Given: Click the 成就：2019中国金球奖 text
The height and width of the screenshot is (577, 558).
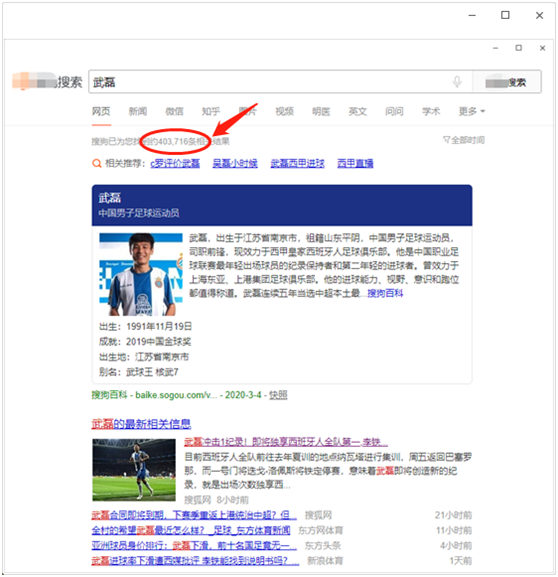Looking at the screenshot, I should click(145, 341).
